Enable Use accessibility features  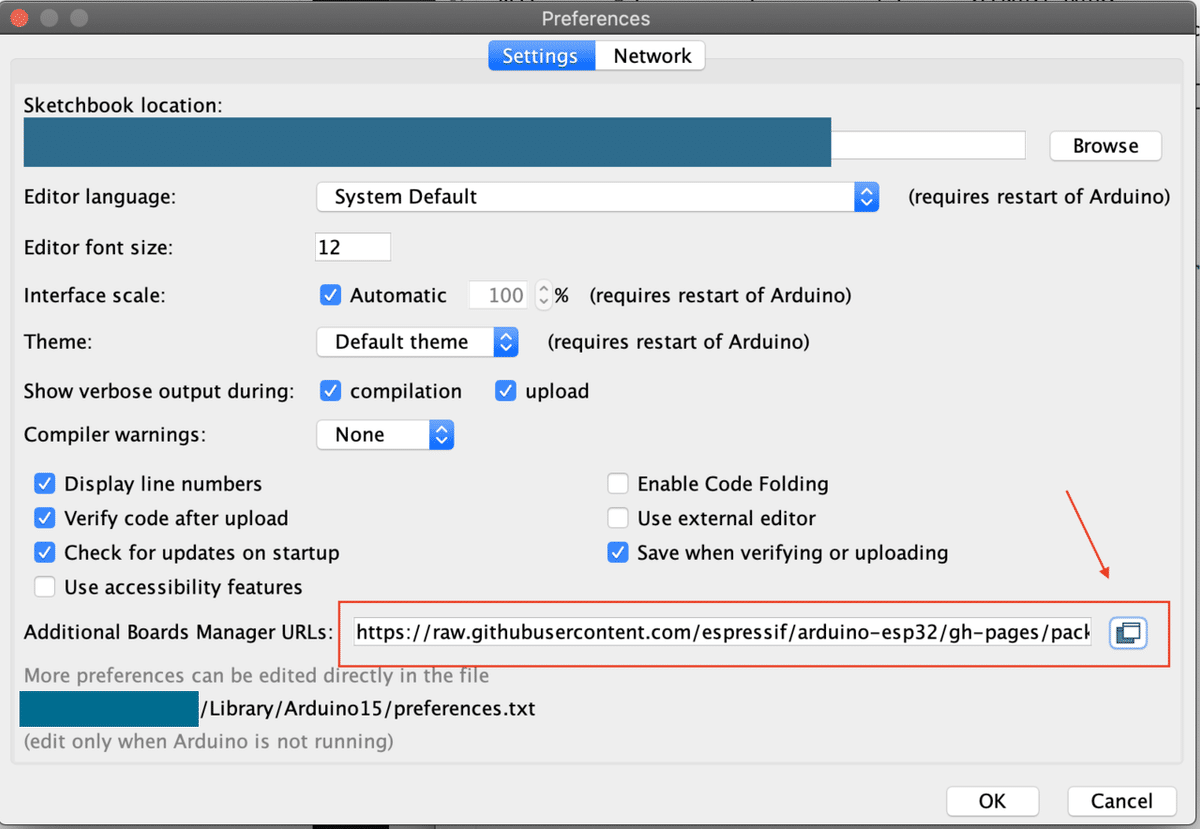tap(45, 587)
